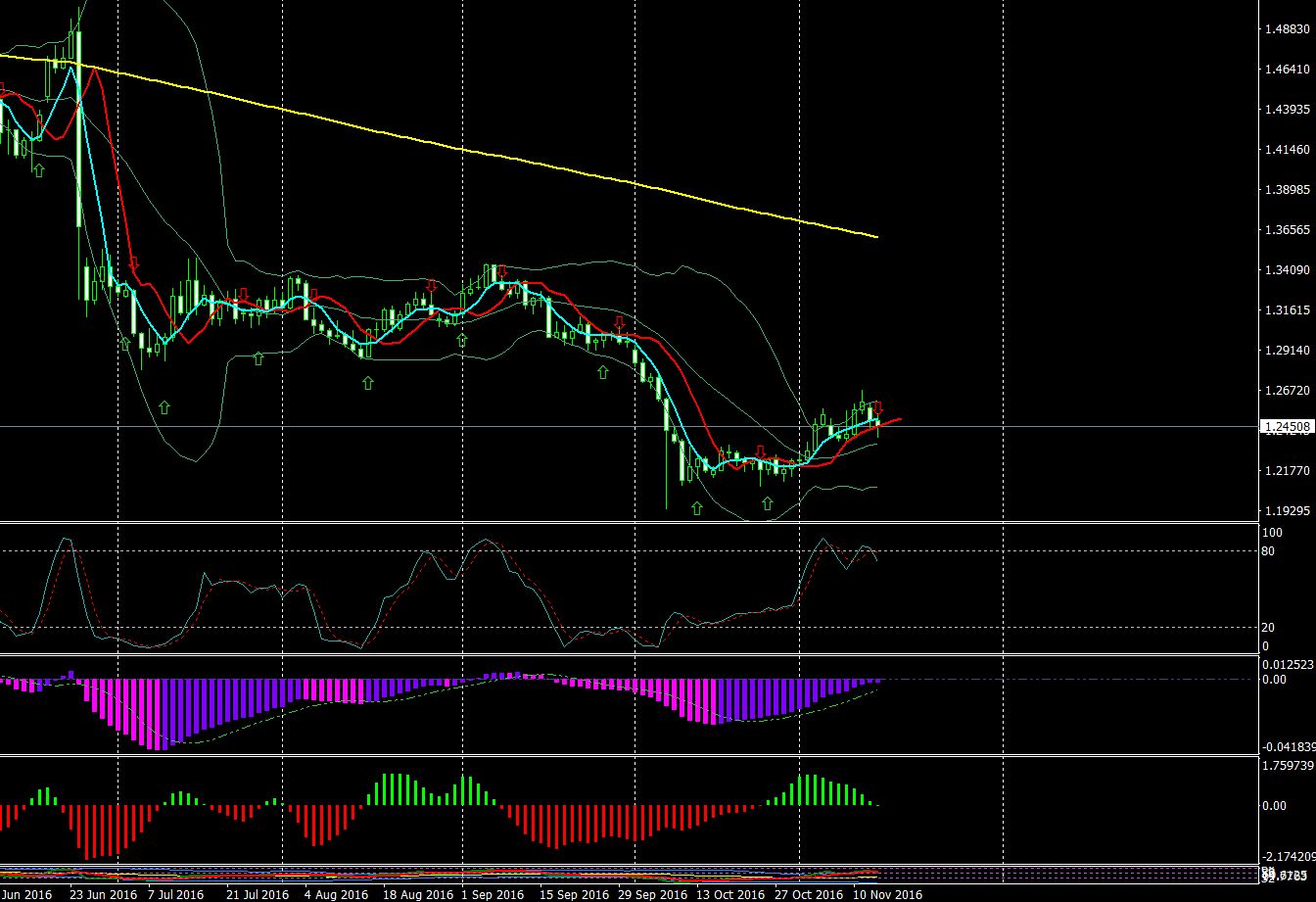Click the 1.26720 price axis label
This screenshot has height=902, width=1316.
(x=1288, y=391)
